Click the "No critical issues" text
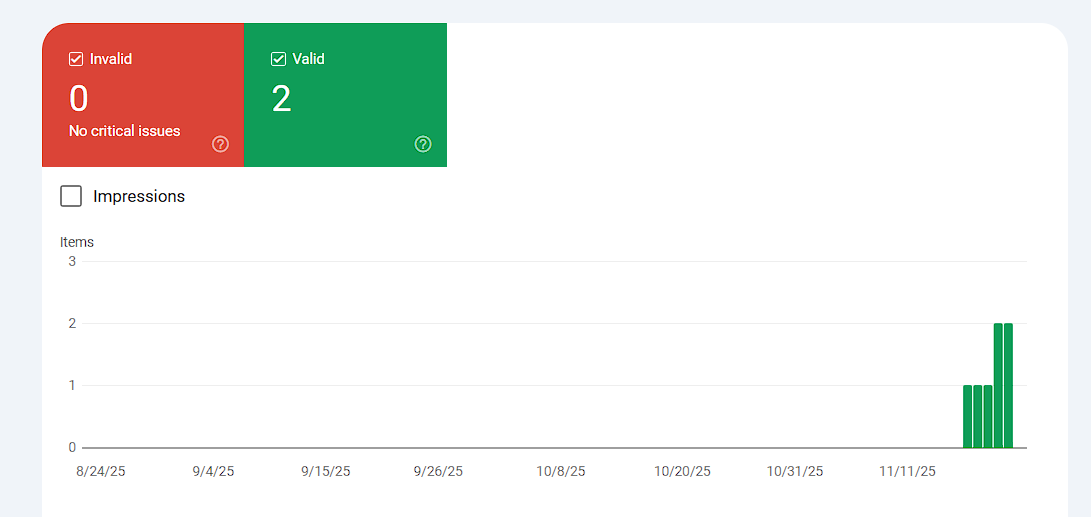This screenshot has height=517, width=1091. (125, 131)
